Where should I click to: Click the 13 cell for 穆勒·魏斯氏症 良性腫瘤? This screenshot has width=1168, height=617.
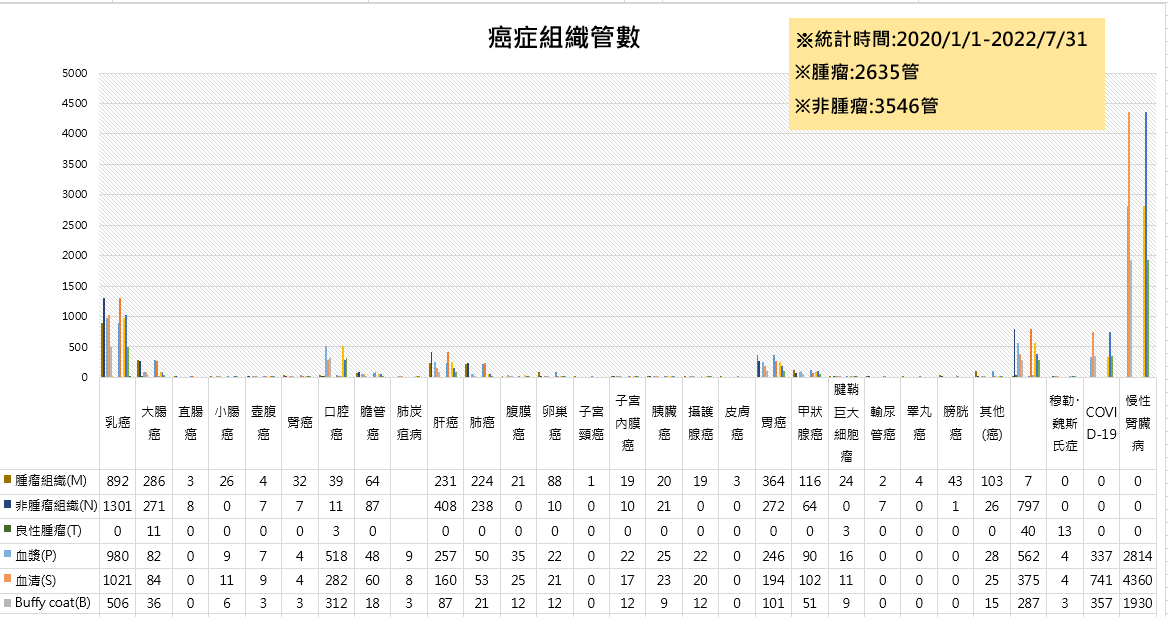1064,531
